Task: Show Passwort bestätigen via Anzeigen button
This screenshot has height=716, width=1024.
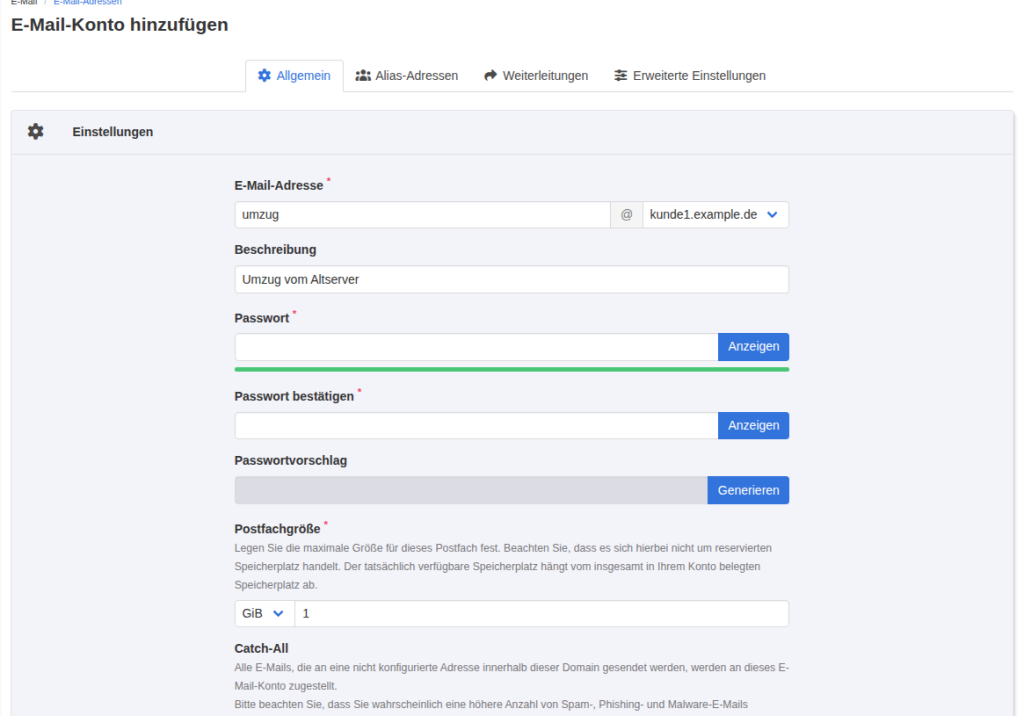Action: (754, 425)
